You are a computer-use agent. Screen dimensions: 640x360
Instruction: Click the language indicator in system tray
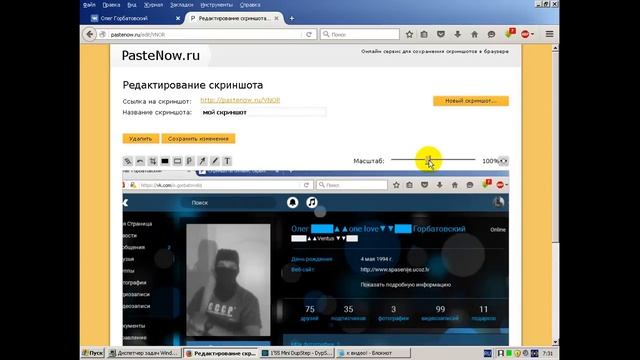pyautogui.click(x=488, y=353)
